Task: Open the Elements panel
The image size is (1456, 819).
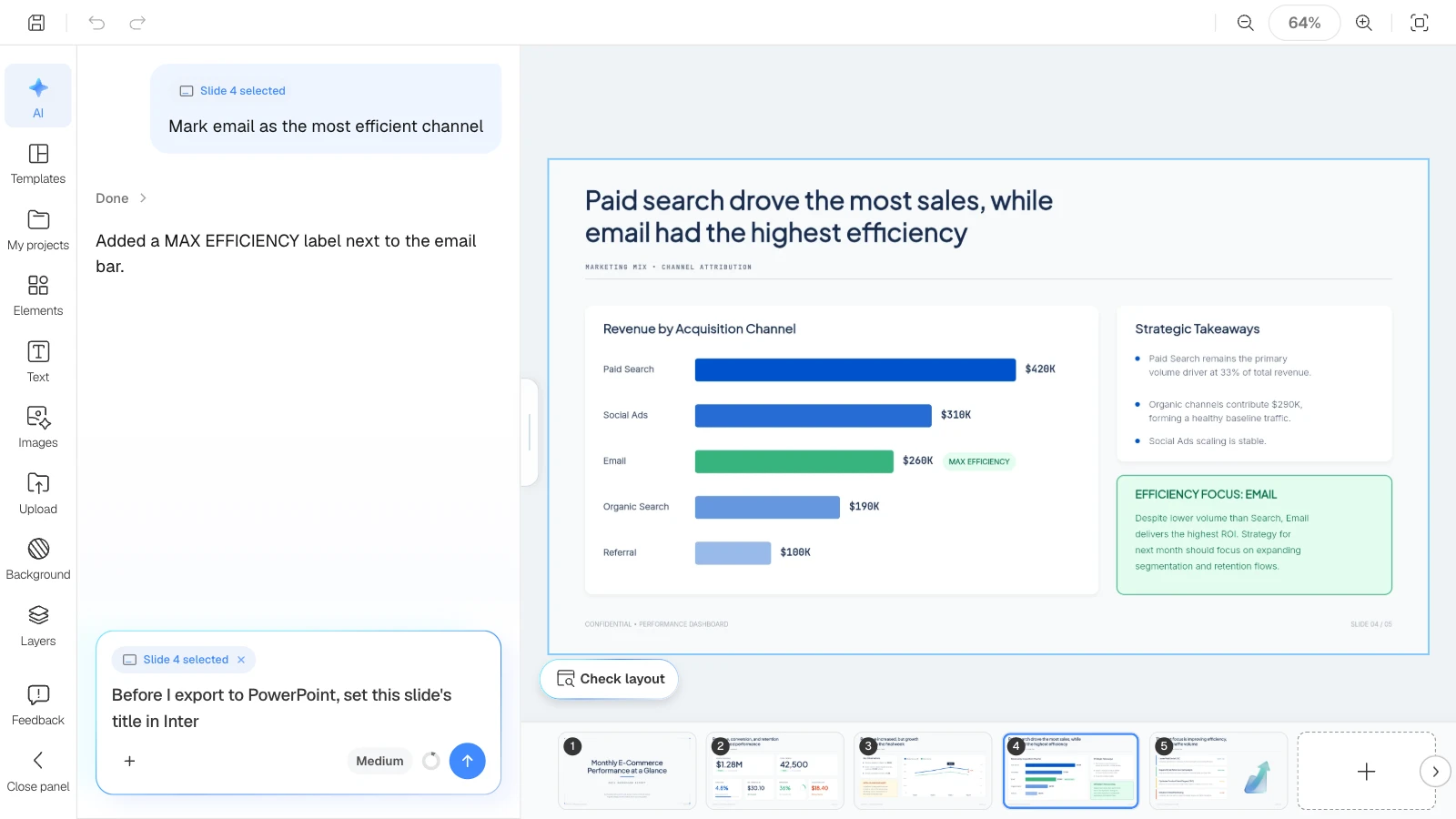Action: (38, 296)
